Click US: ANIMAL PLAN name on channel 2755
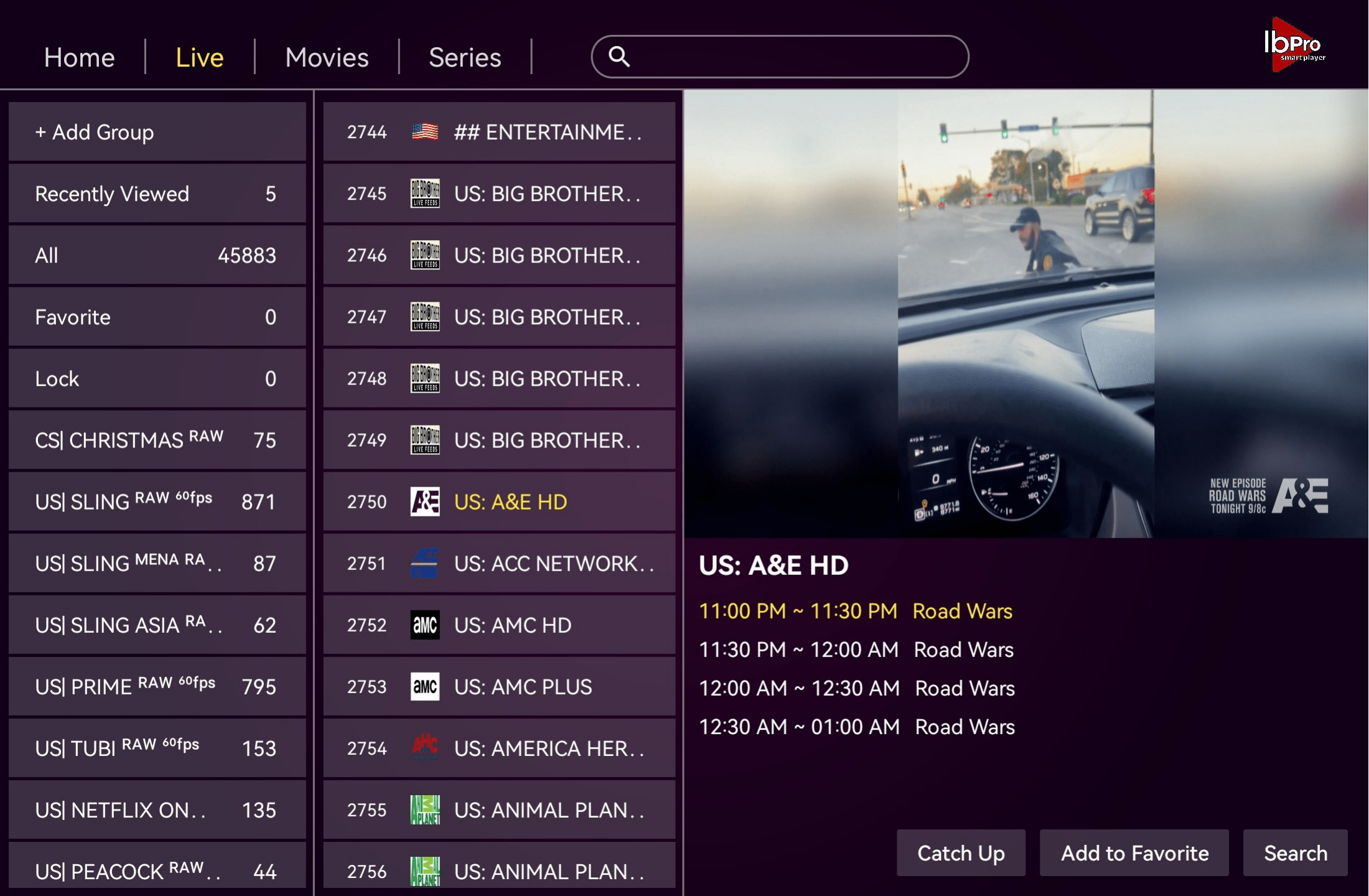This screenshot has height=896, width=1369. (x=549, y=810)
